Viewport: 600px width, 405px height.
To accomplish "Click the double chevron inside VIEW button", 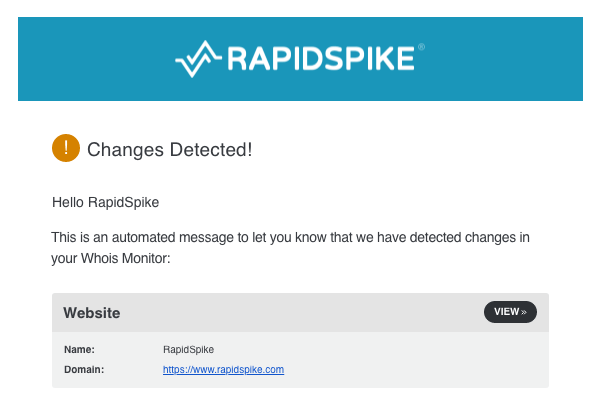I will pos(524,312).
